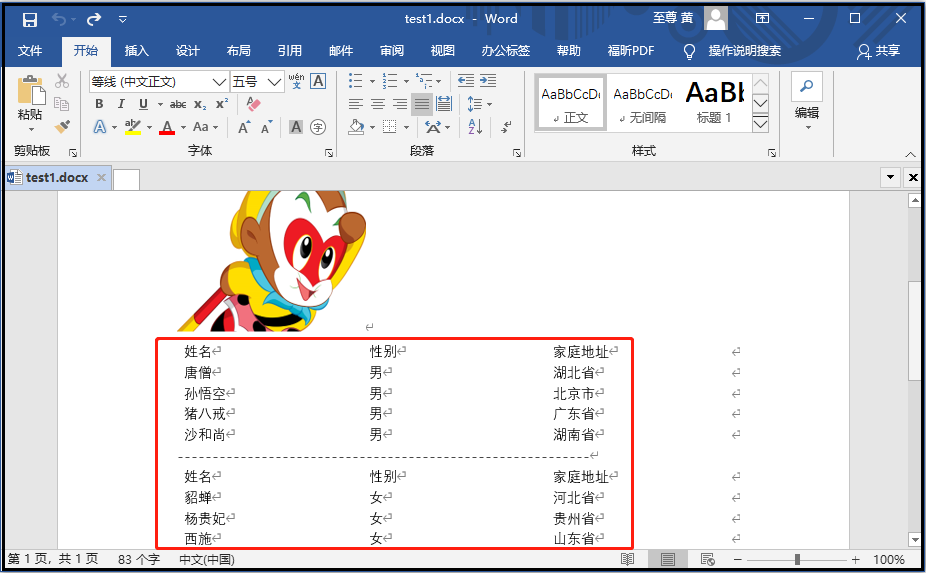The height and width of the screenshot is (573, 926).
Task: Zoom in using the plus button
Action: click(x=855, y=559)
